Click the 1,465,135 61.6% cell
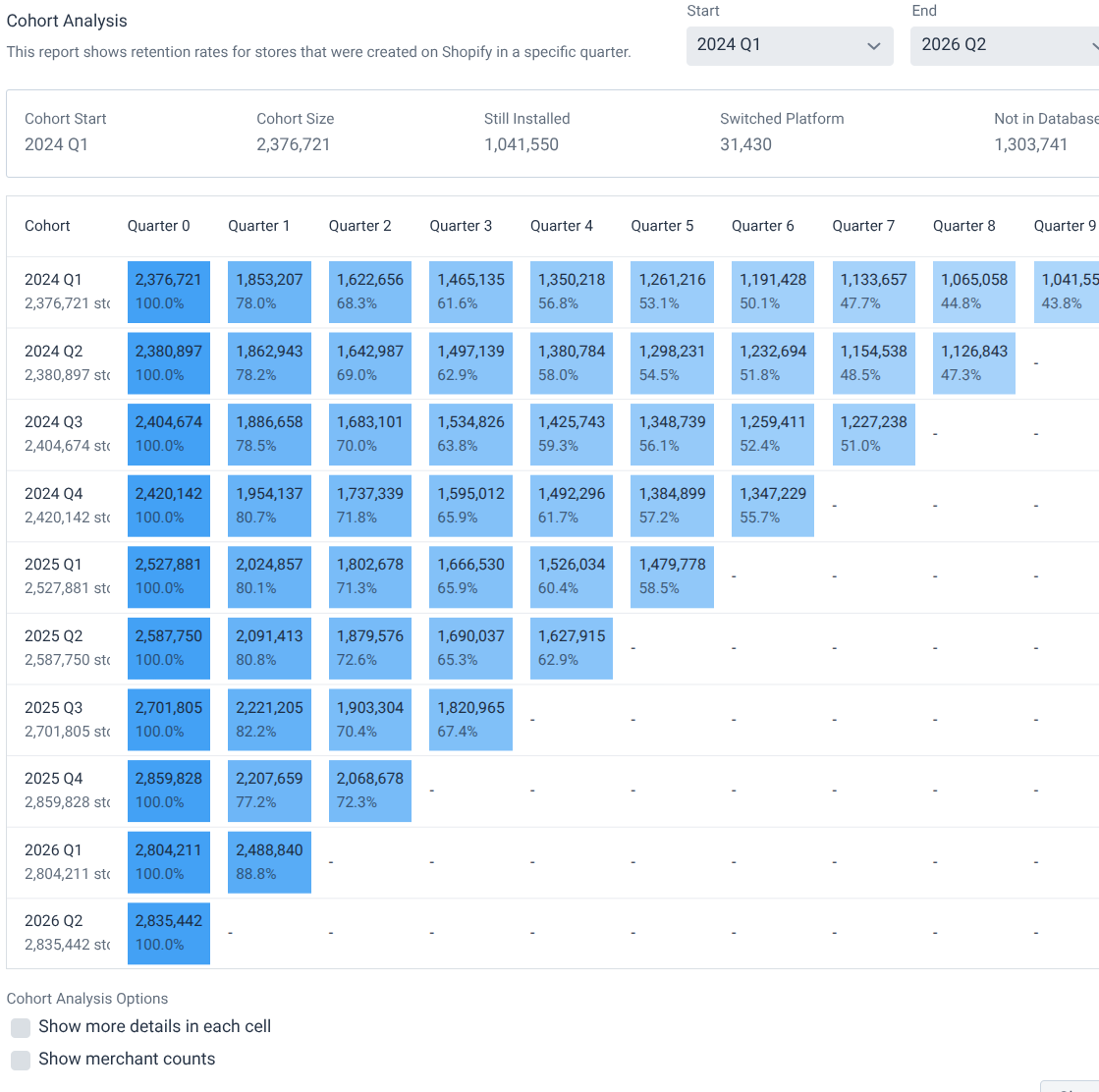 (471, 292)
